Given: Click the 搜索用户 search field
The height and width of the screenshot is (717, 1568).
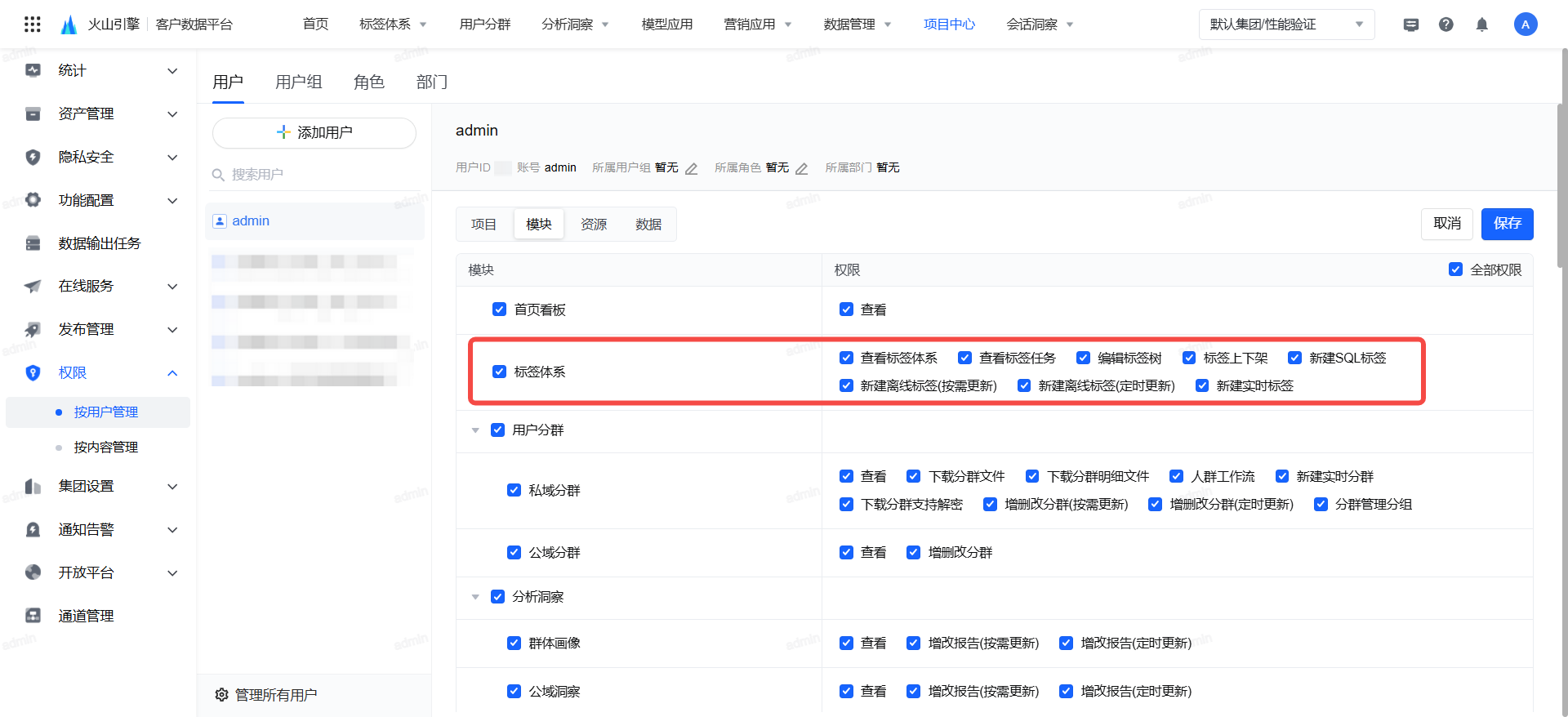Looking at the screenshot, I should 318,175.
